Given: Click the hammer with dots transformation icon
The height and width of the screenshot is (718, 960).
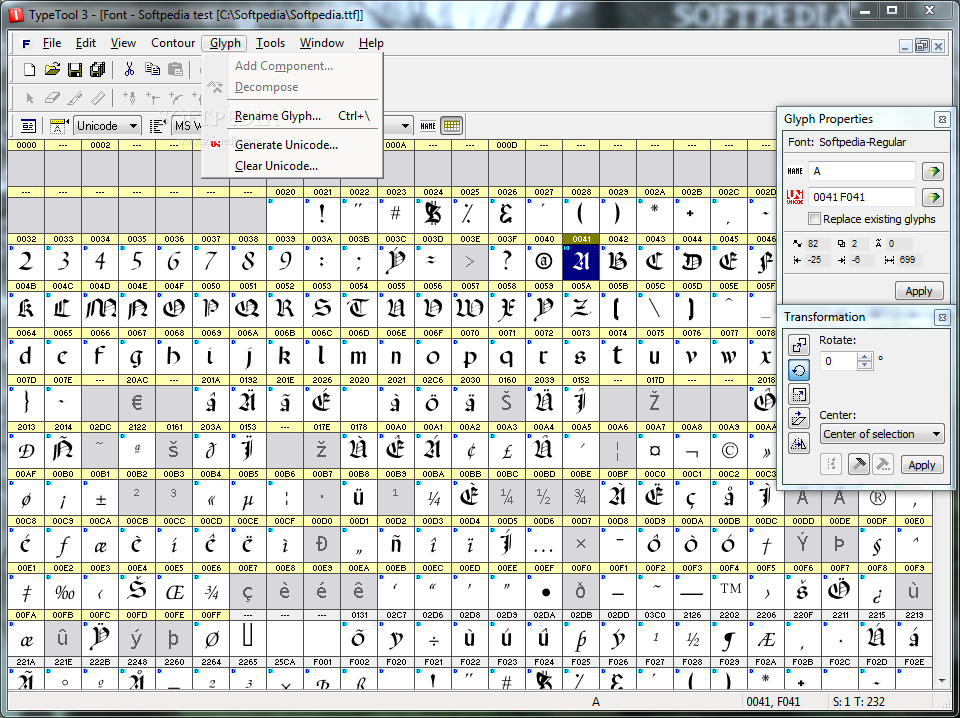Looking at the screenshot, I should (x=883, y=465).
